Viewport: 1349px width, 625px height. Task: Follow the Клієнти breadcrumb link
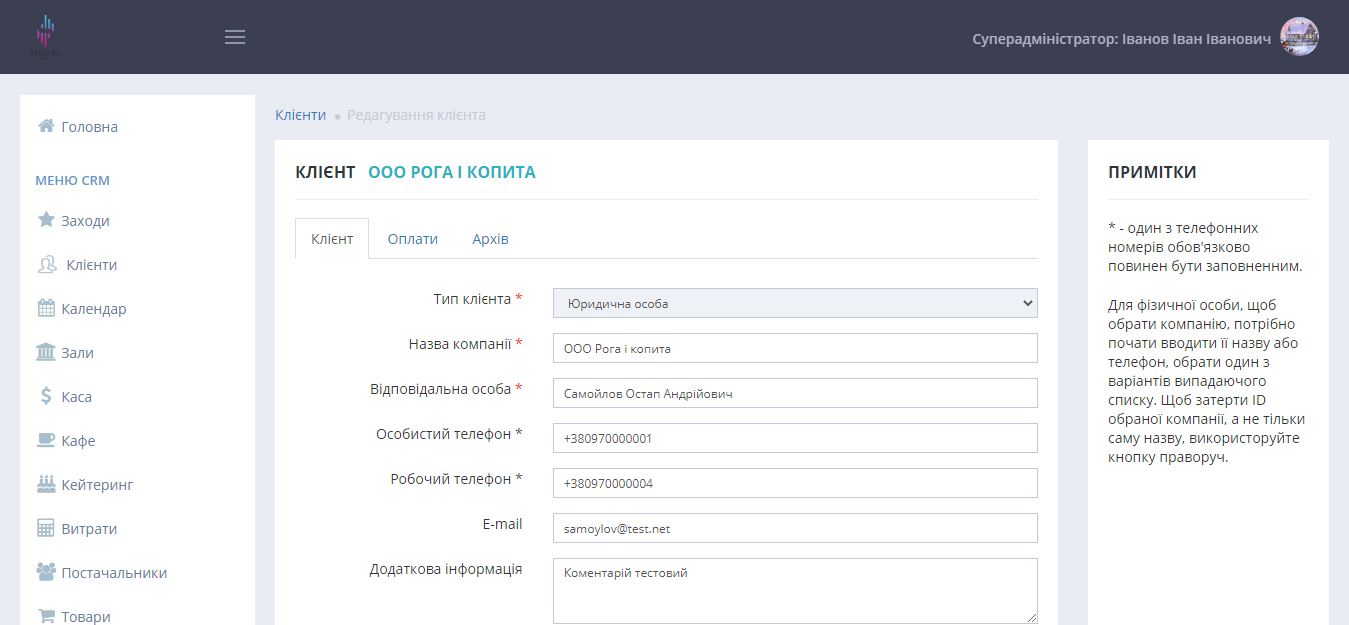[x=300, y=115]
